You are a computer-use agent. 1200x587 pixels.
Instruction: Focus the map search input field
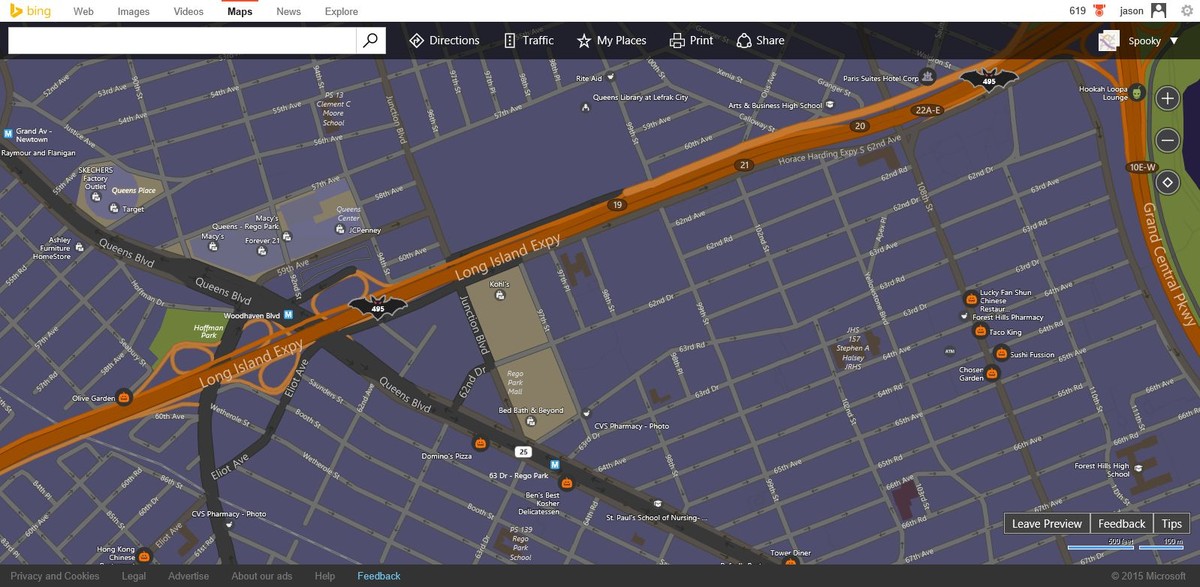tap(182, 40)
